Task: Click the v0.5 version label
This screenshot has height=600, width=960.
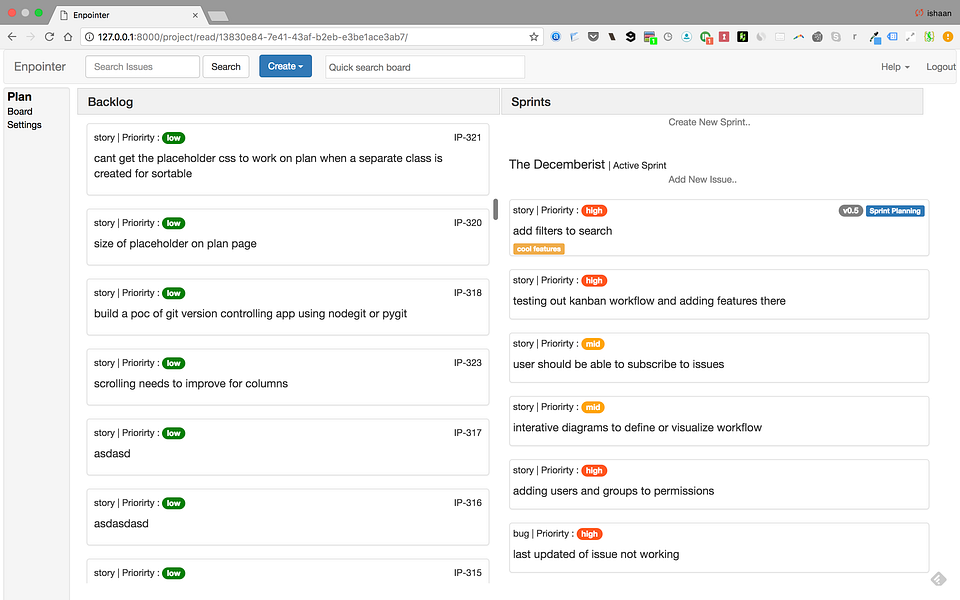Action: coord(850,211)
